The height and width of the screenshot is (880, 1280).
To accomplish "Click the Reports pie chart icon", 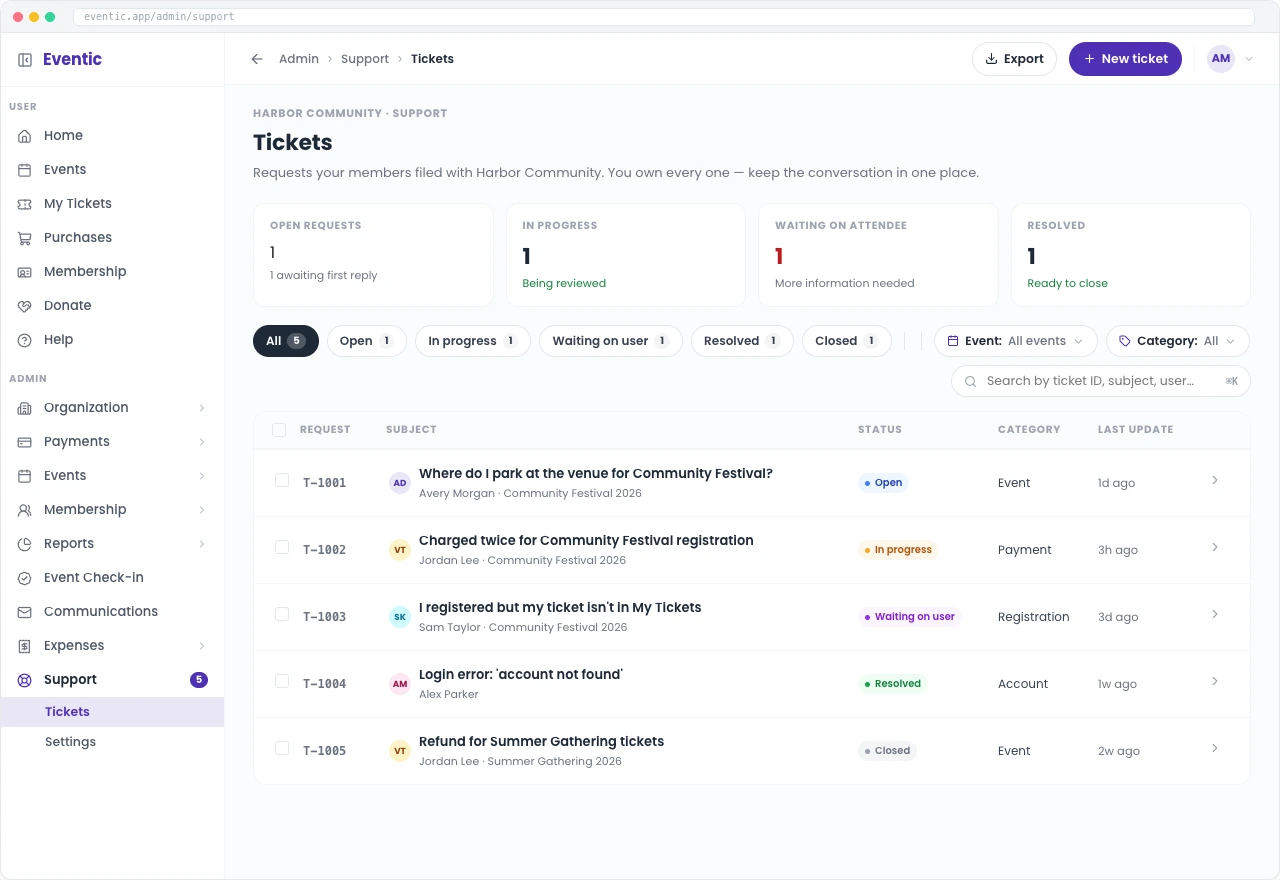I will [x=25, y=544].
